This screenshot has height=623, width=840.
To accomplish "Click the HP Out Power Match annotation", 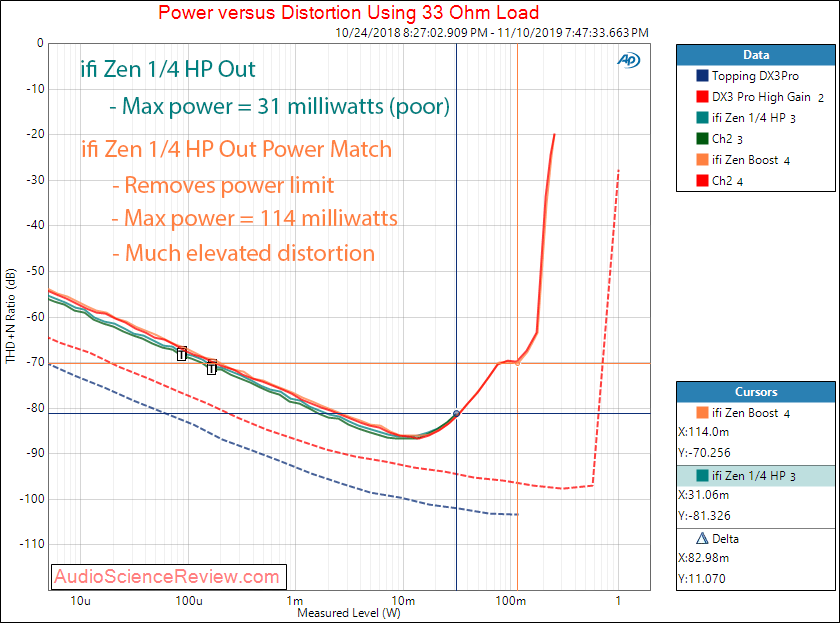I will pyautogui.click(x=237, y=149).
